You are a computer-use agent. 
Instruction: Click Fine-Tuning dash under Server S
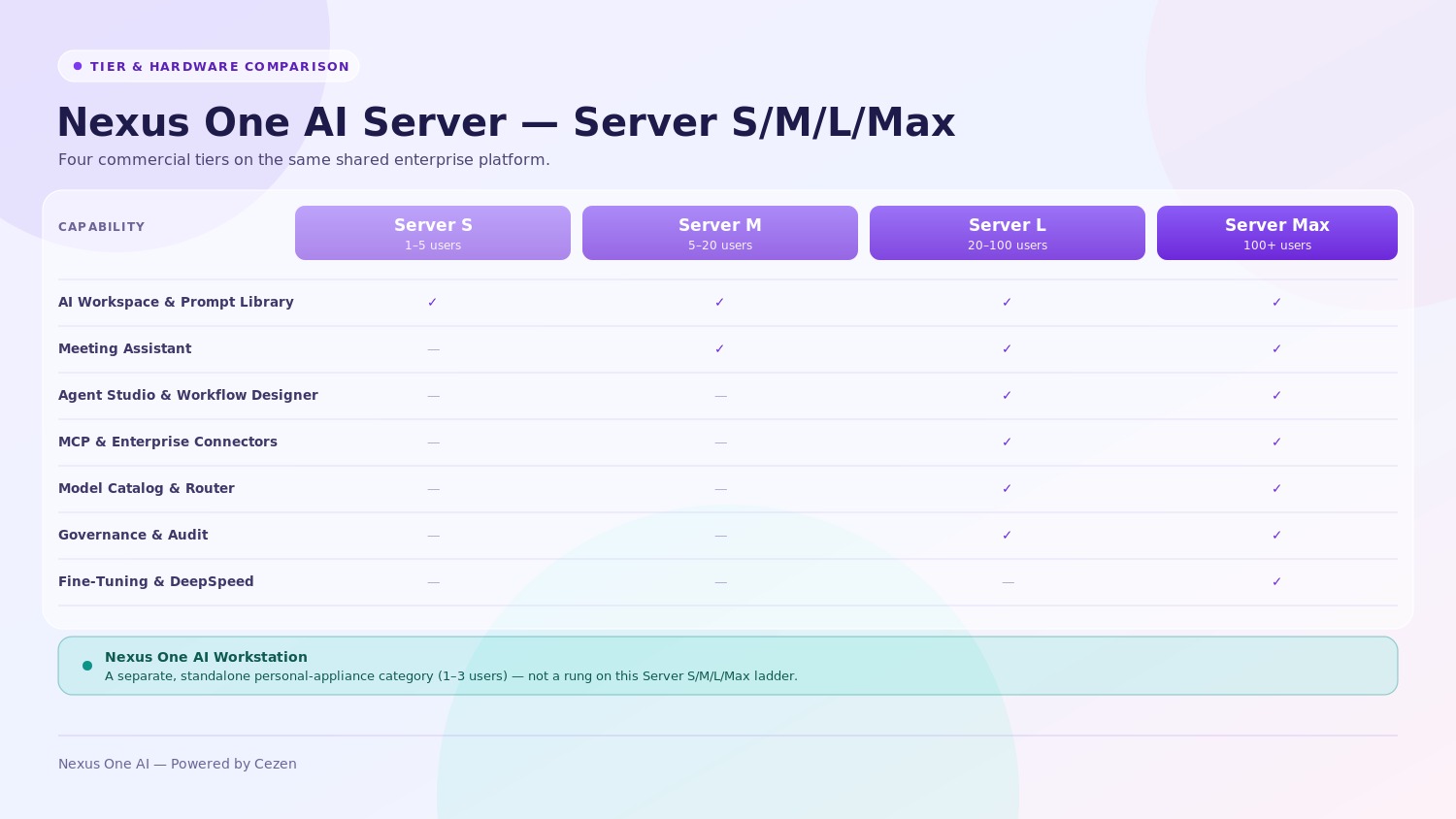(433, 582)
